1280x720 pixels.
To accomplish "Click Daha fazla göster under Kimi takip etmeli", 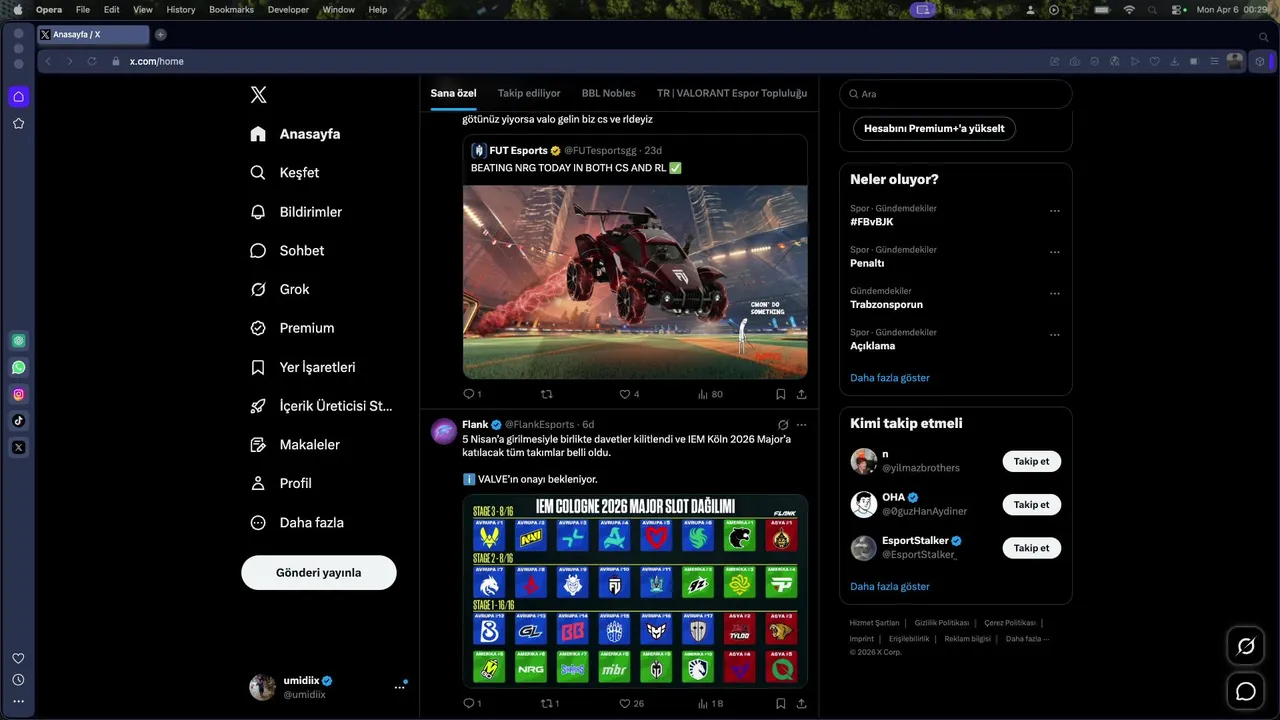I will click(890, 587).
